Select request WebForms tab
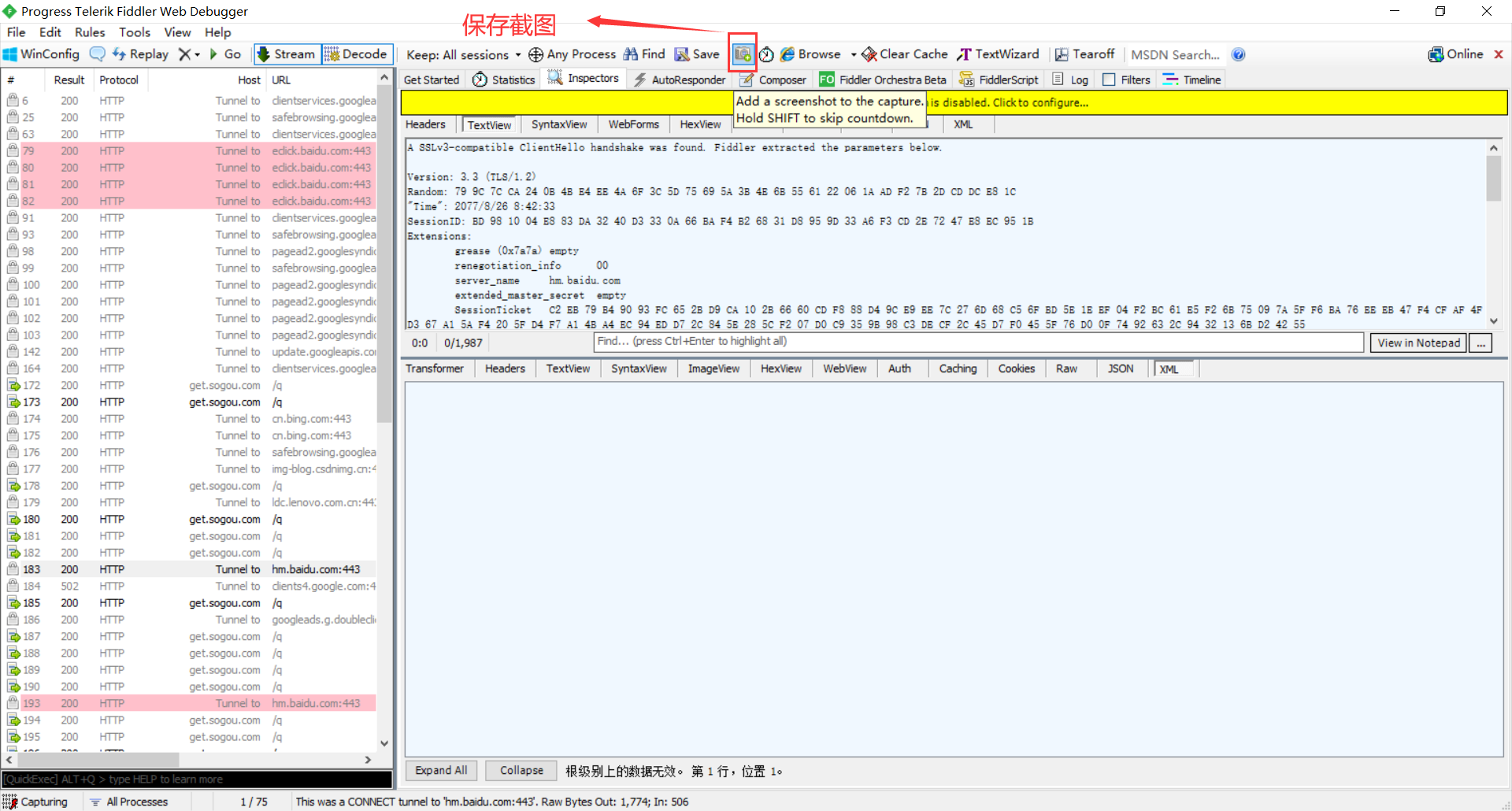This screenshot has height=811, width=1512. tap(633, 124)
